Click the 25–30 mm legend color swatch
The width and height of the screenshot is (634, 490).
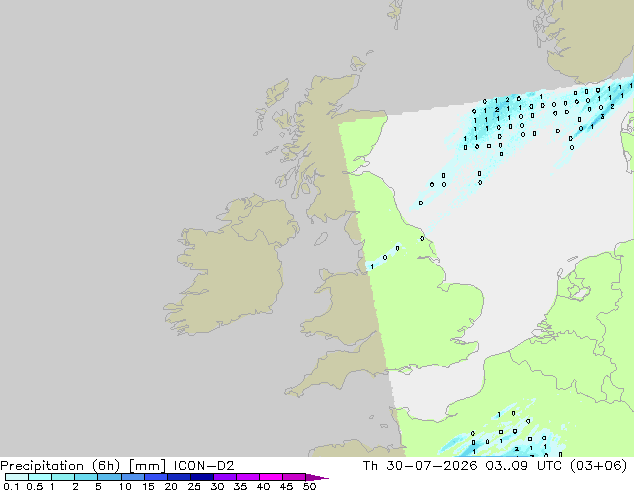tap(201, 477)
